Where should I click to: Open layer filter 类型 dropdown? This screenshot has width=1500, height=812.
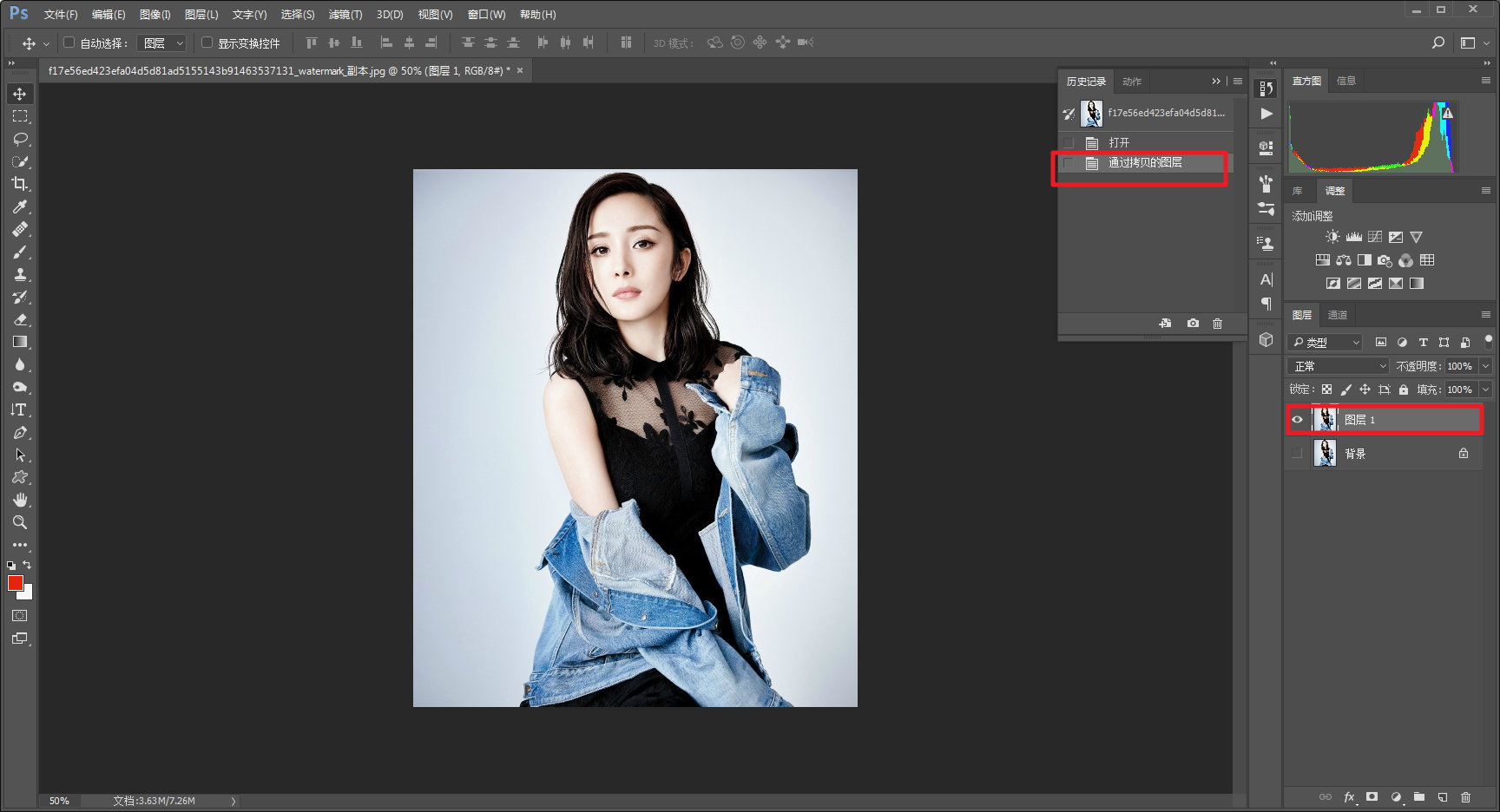pos(1326,343)
